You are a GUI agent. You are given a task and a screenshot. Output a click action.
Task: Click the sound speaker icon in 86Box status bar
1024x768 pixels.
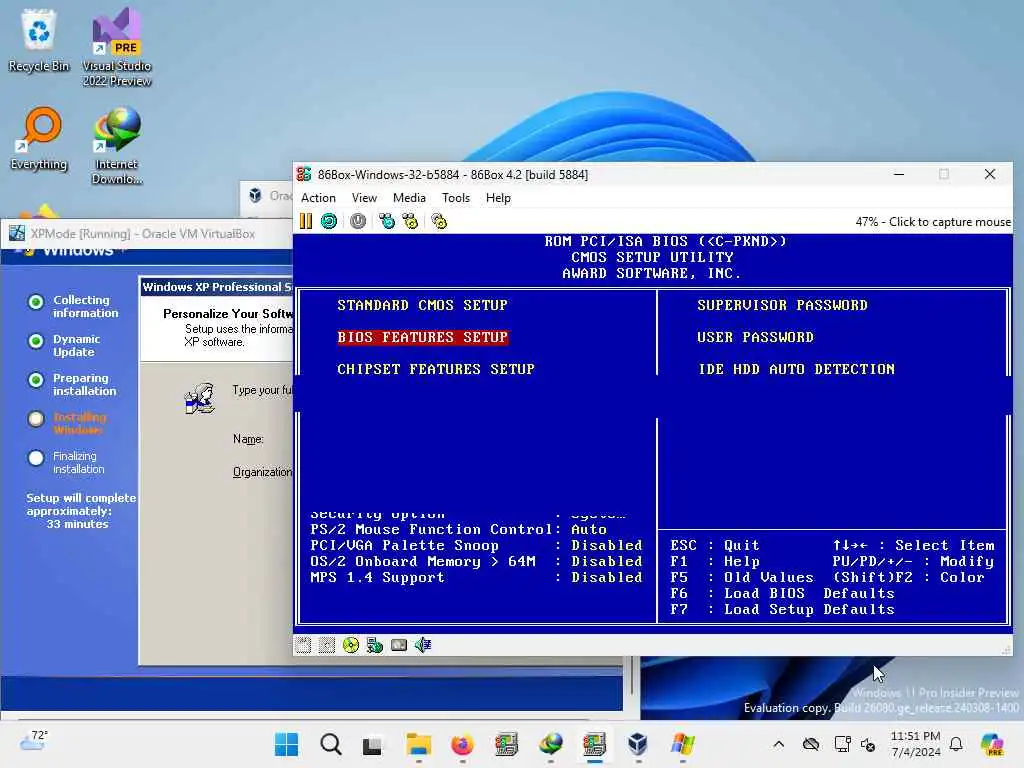click(x=423, y=645)
